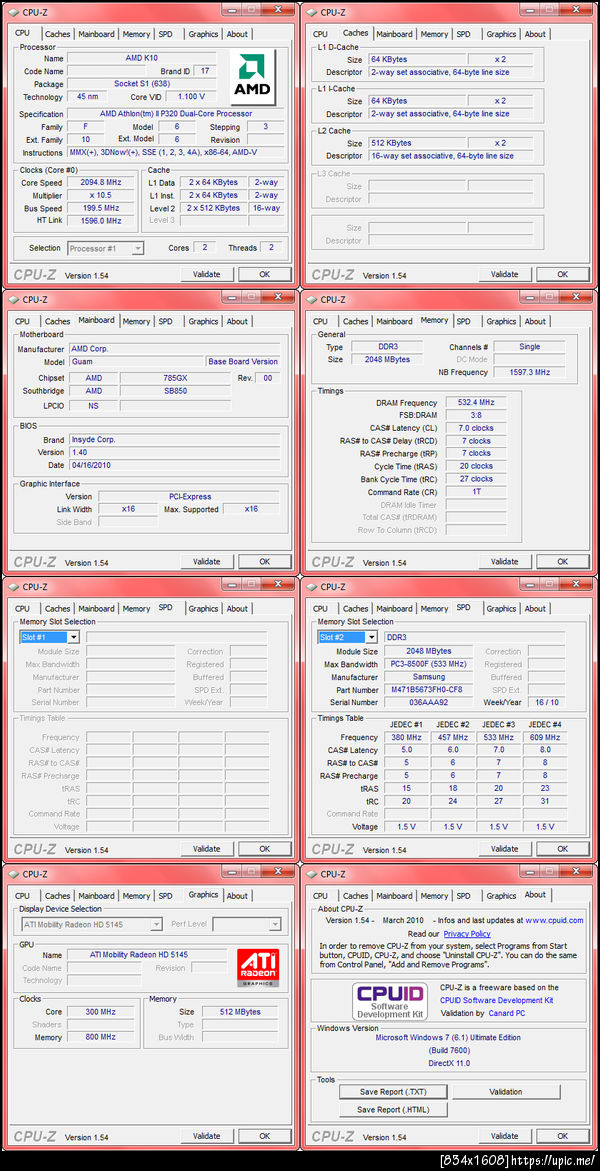600x1171 pixels.
Task: Click the ATI Radeon logo in Graphics window
Action: pos(258,968)
